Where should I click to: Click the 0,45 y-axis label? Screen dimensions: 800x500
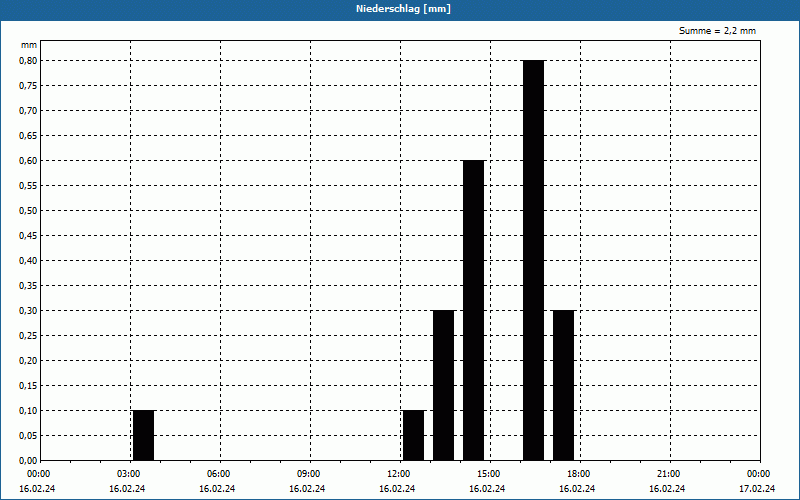28,236
